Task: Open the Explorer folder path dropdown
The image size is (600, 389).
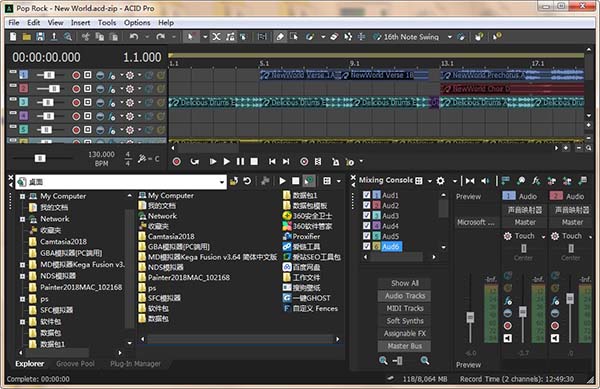Action: [222, 182]
